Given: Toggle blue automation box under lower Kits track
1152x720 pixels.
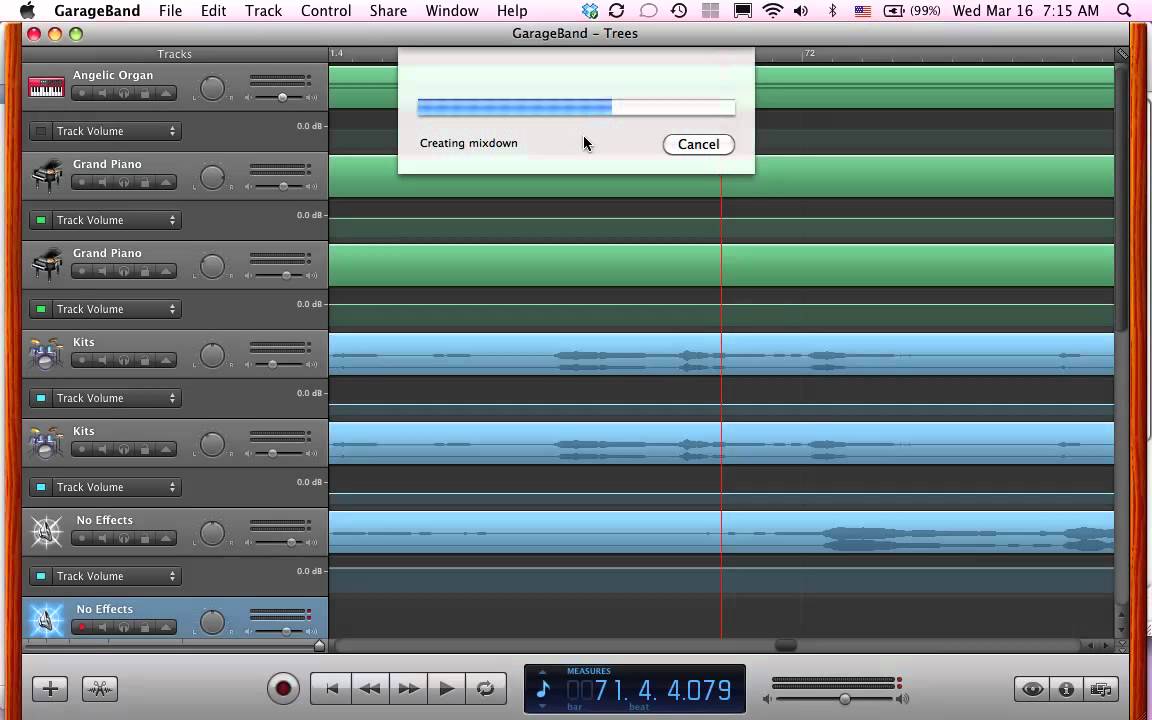Looking at the screenshot, I should [x=41, y=487].
